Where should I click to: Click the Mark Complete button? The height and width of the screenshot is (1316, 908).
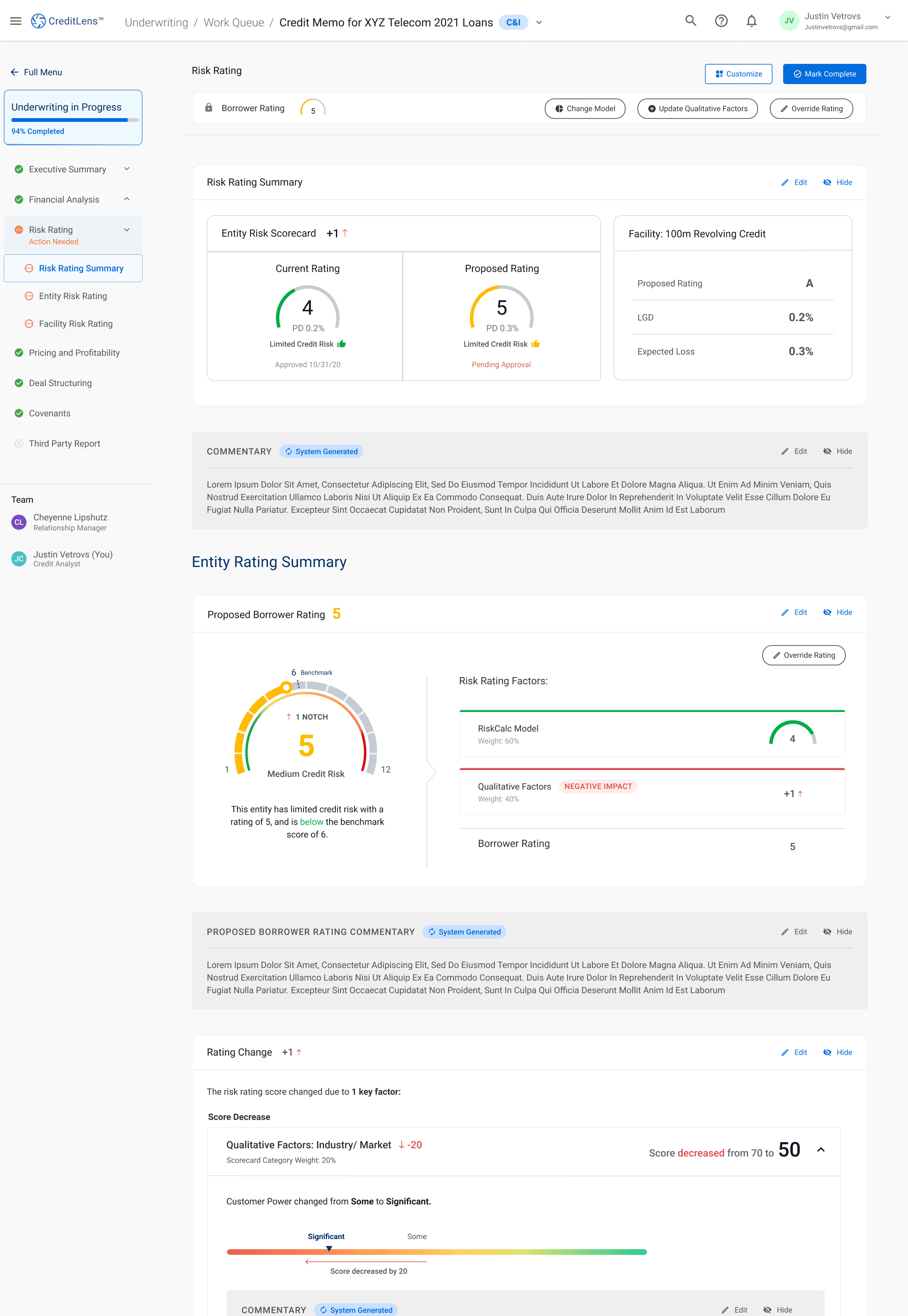click(x=824, y=74)
